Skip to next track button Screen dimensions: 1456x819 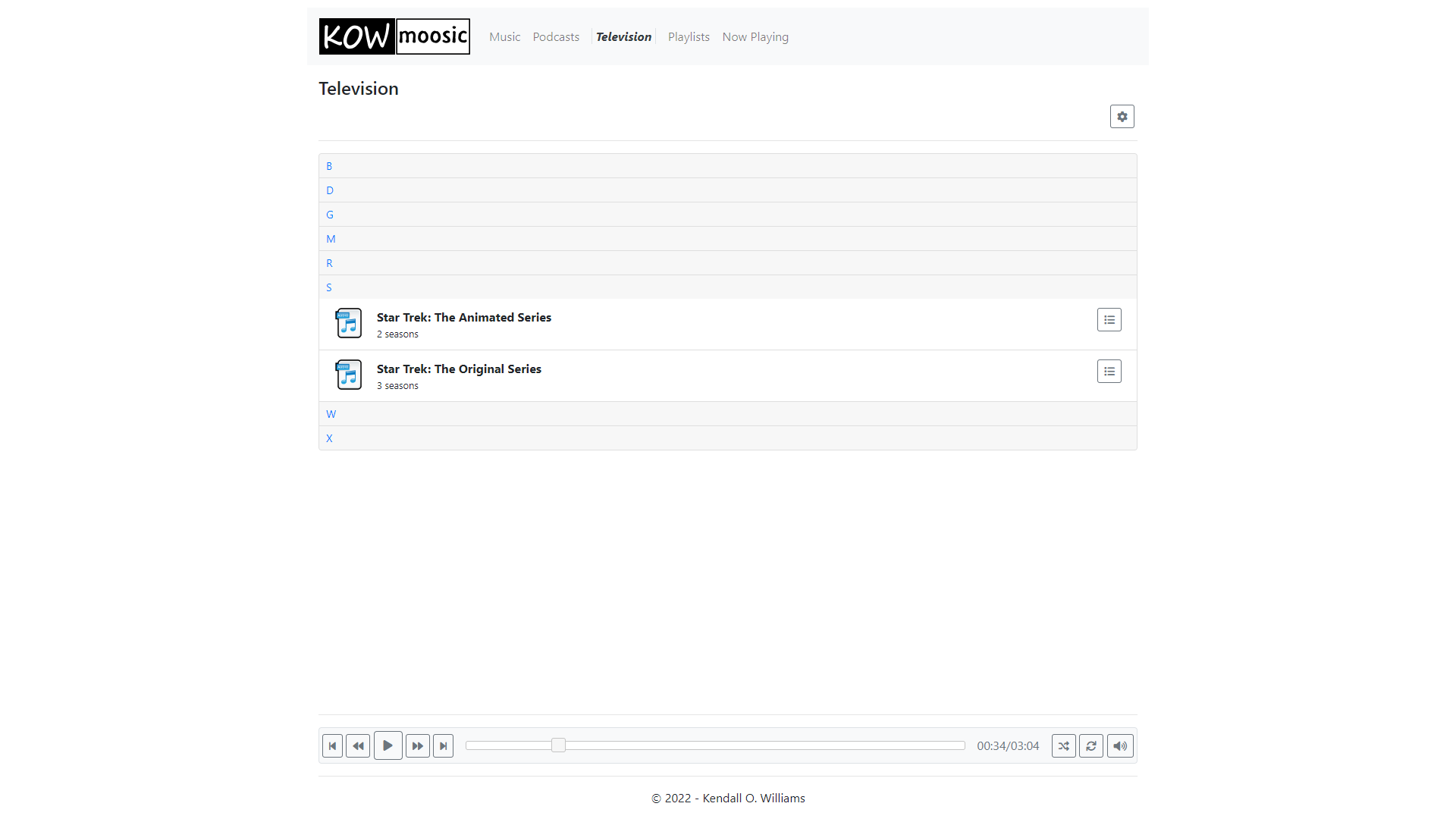pos(443,746)
